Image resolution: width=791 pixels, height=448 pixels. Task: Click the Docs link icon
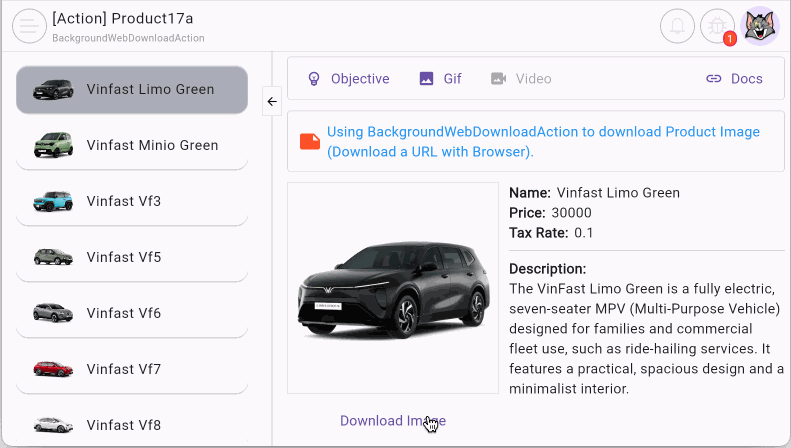tap(714, 79)
